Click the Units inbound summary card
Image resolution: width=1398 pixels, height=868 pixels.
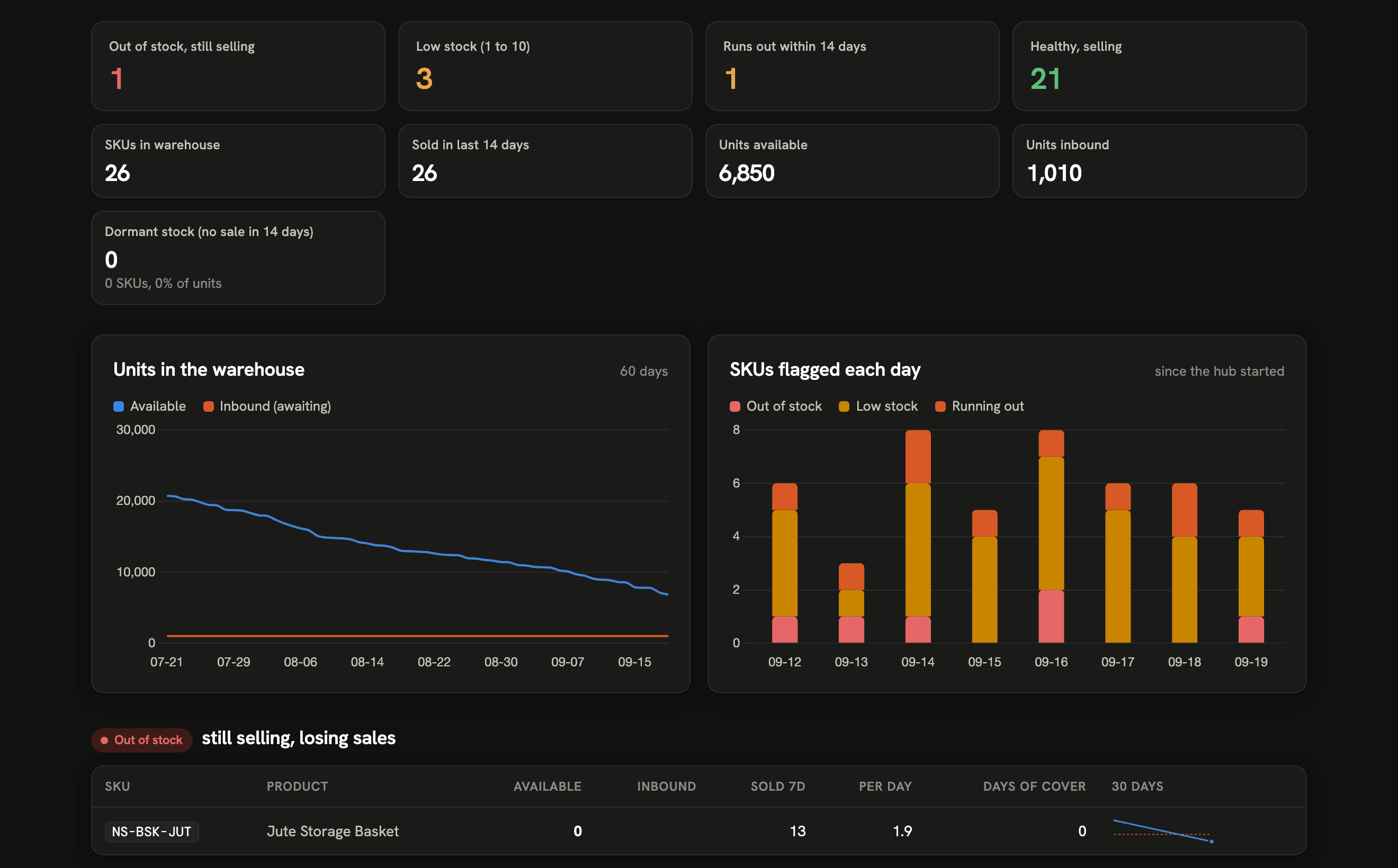pos(1159,161)
